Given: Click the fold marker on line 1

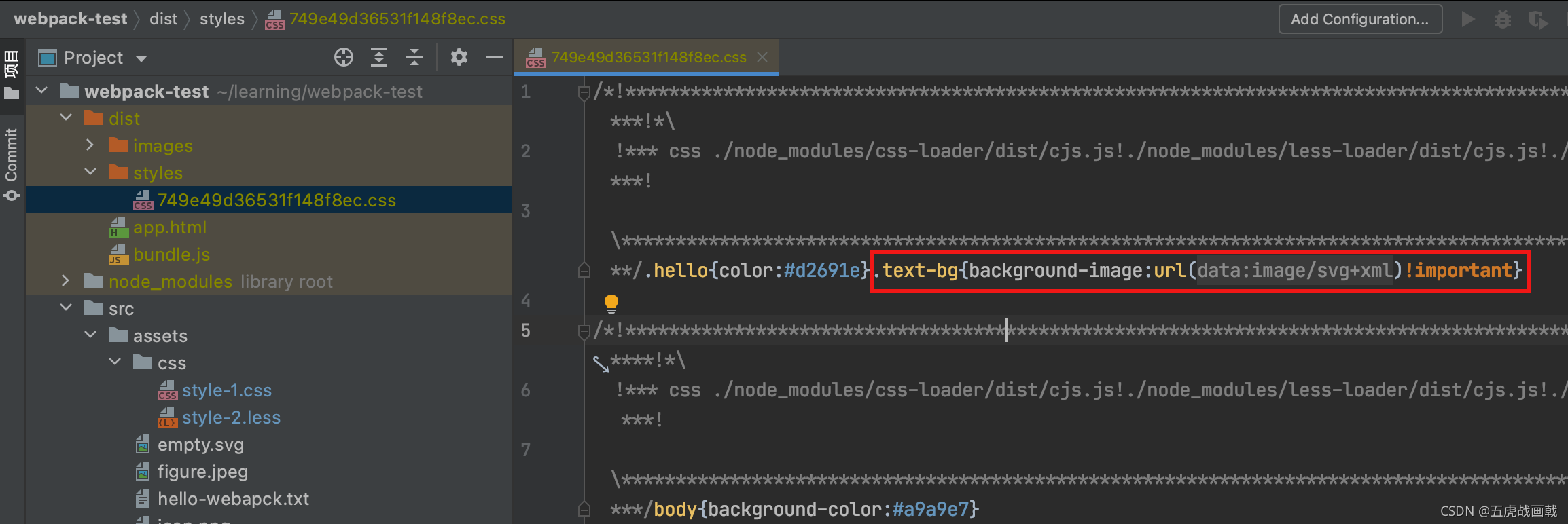Looking at the screenshot, I should pos(584,92).
